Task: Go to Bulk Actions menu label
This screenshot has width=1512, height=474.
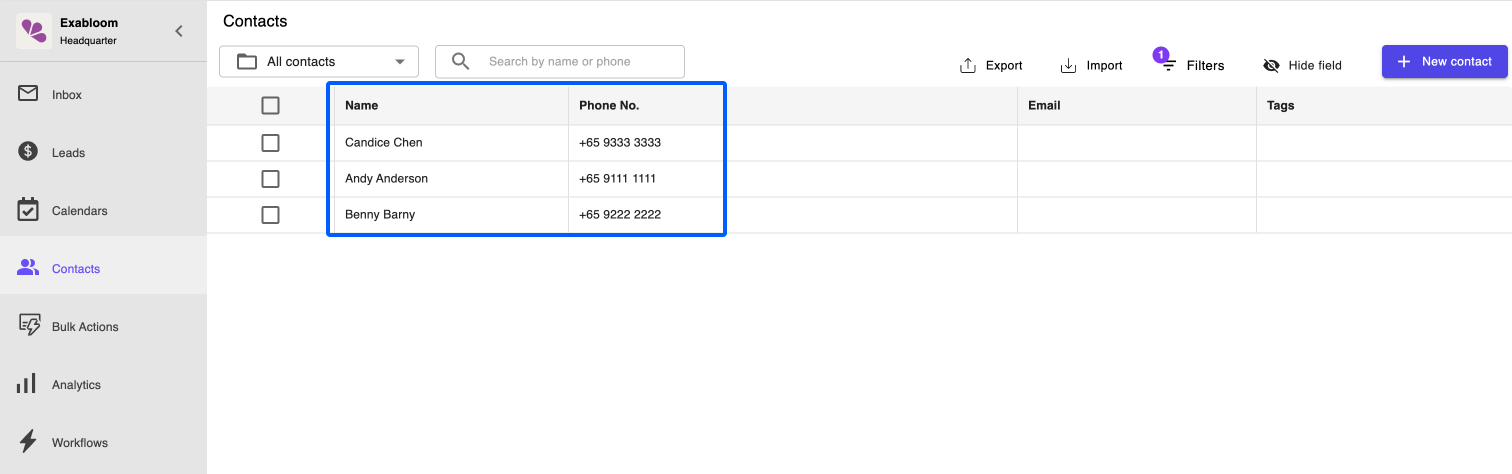Action: [x=85, y=327]
